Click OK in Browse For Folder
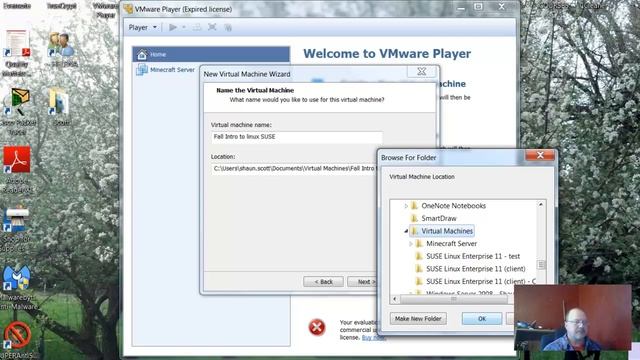 [482, 319]
